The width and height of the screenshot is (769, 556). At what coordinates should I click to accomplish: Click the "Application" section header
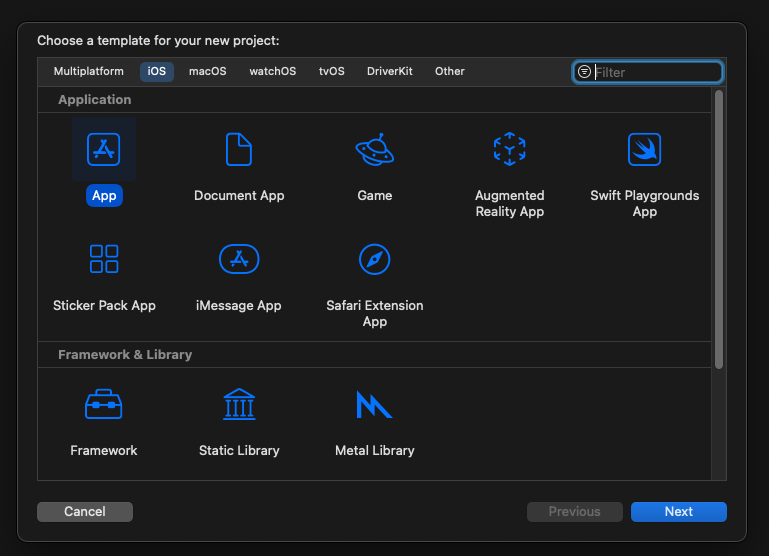[95, 100]
